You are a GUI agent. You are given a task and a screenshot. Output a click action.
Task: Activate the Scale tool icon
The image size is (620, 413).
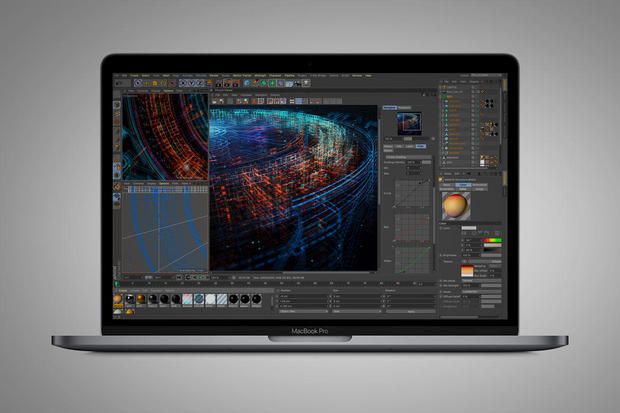point(155,83)
